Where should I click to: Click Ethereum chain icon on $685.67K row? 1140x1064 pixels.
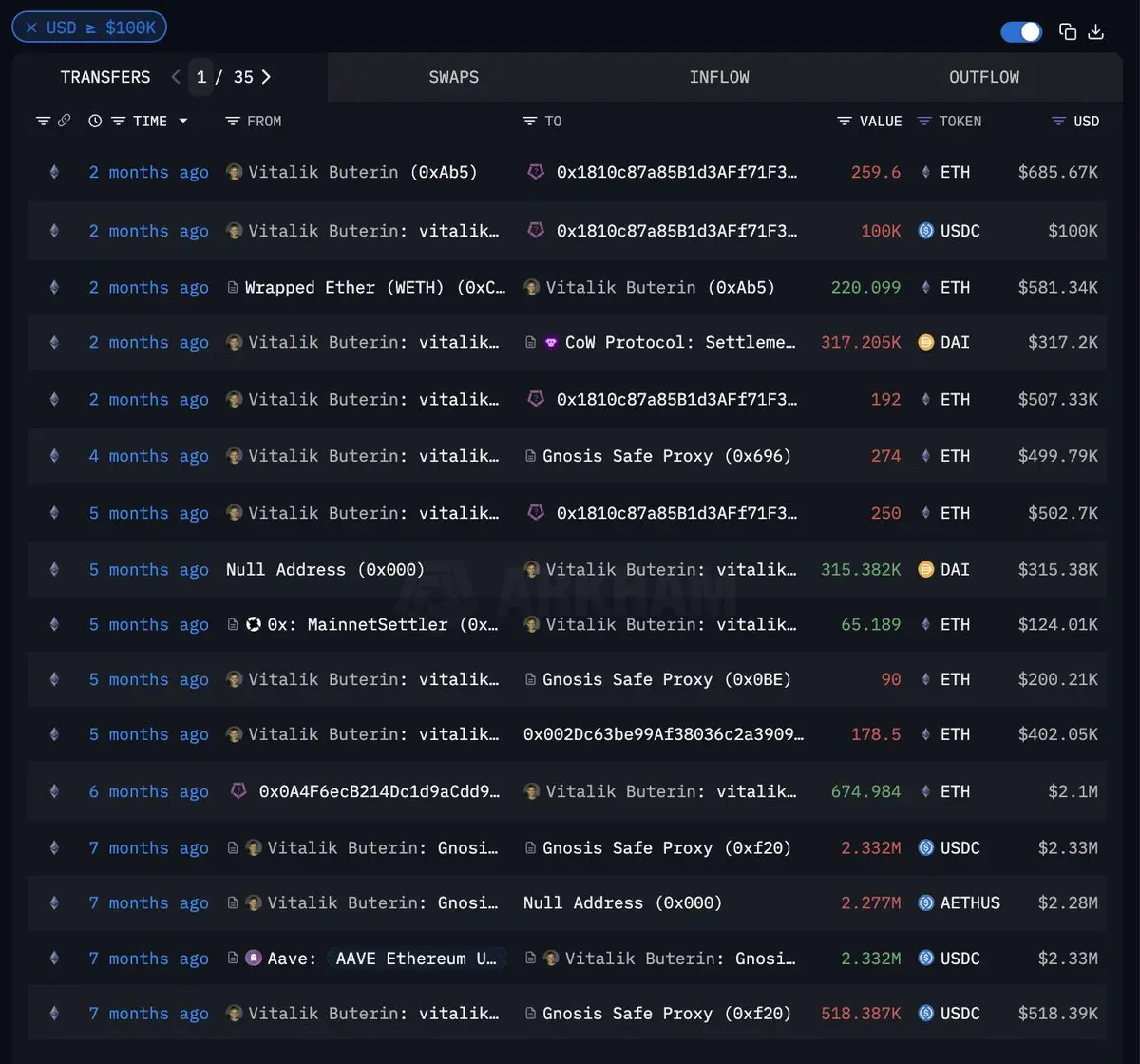point(54,172)
